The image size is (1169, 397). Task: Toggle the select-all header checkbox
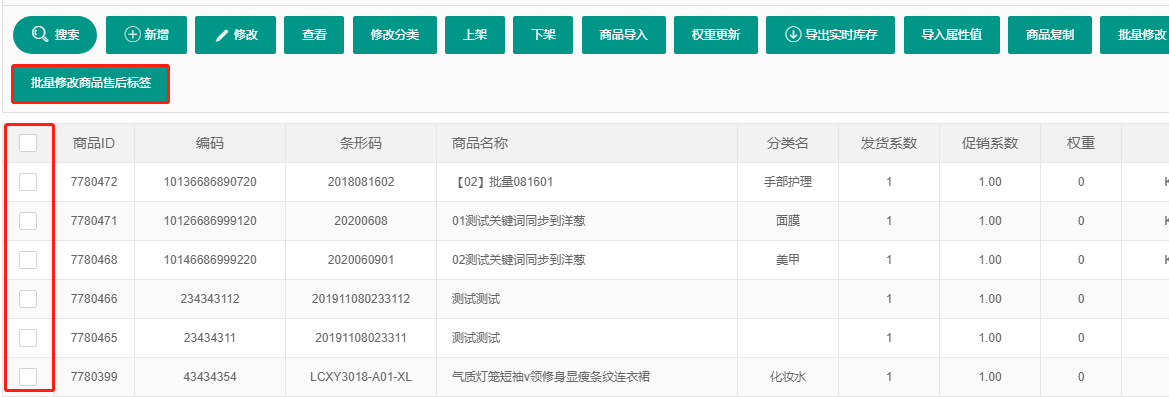click(x=28, y=143)
